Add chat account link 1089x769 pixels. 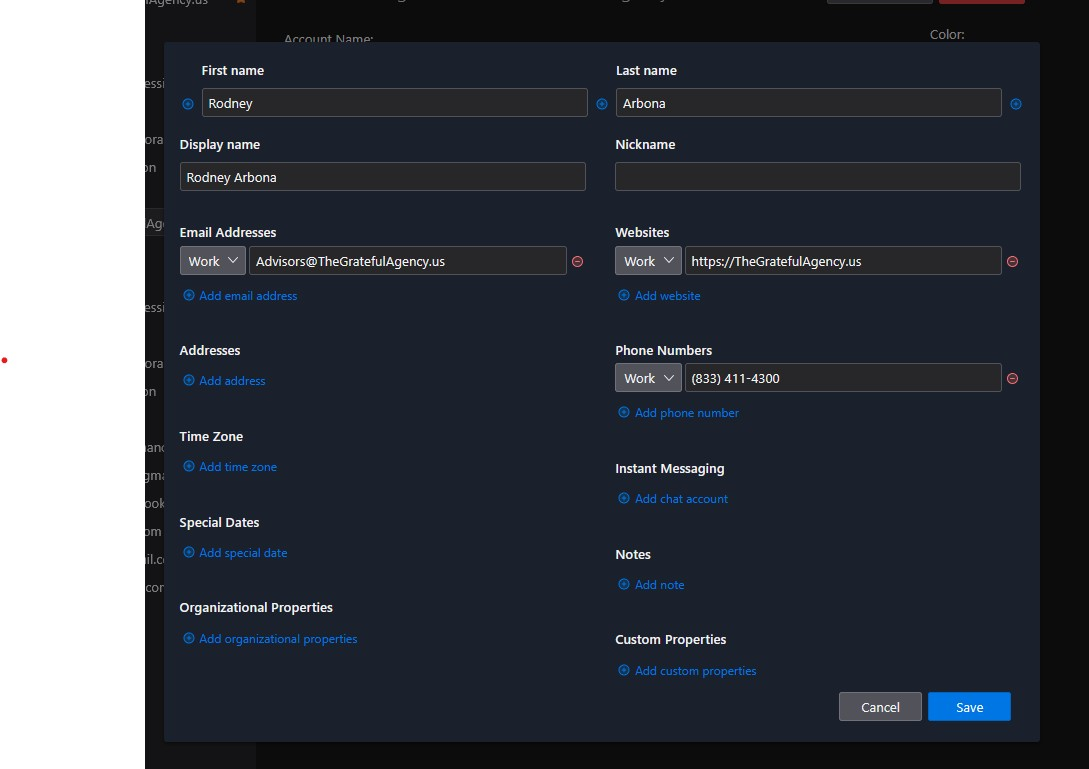(673, 499)
